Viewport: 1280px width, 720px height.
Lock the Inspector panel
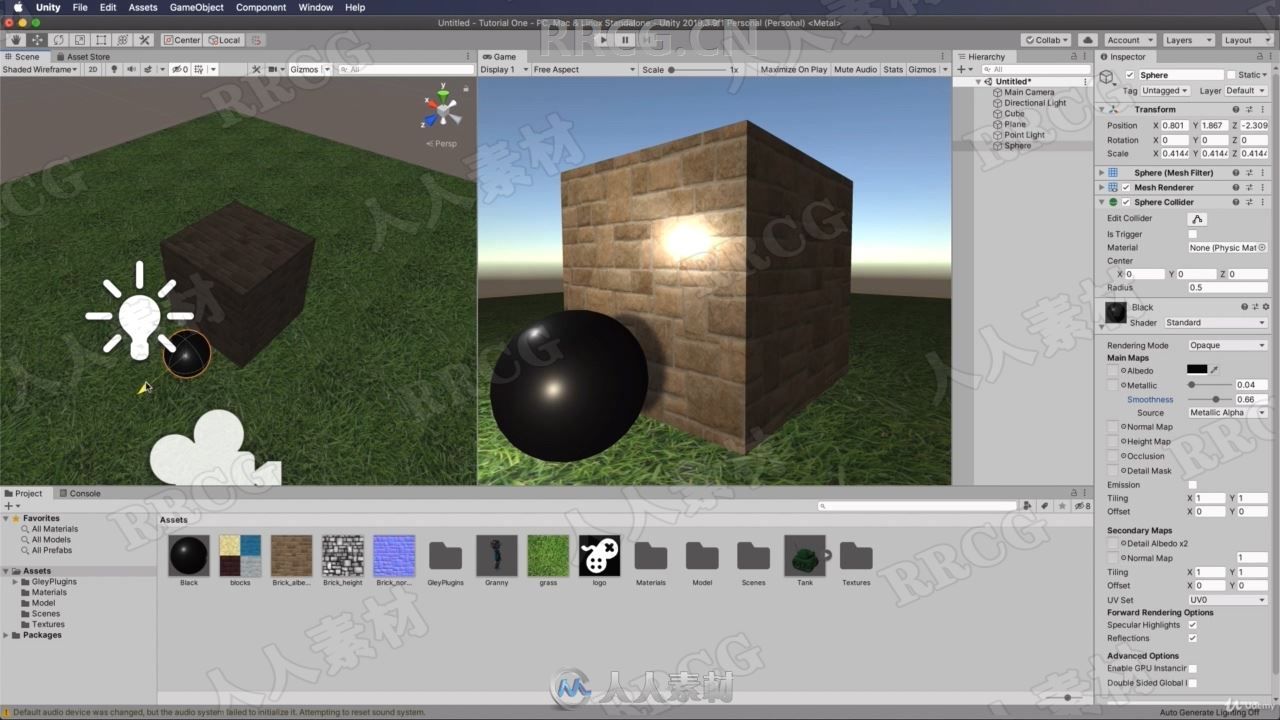coord(1259,57)
